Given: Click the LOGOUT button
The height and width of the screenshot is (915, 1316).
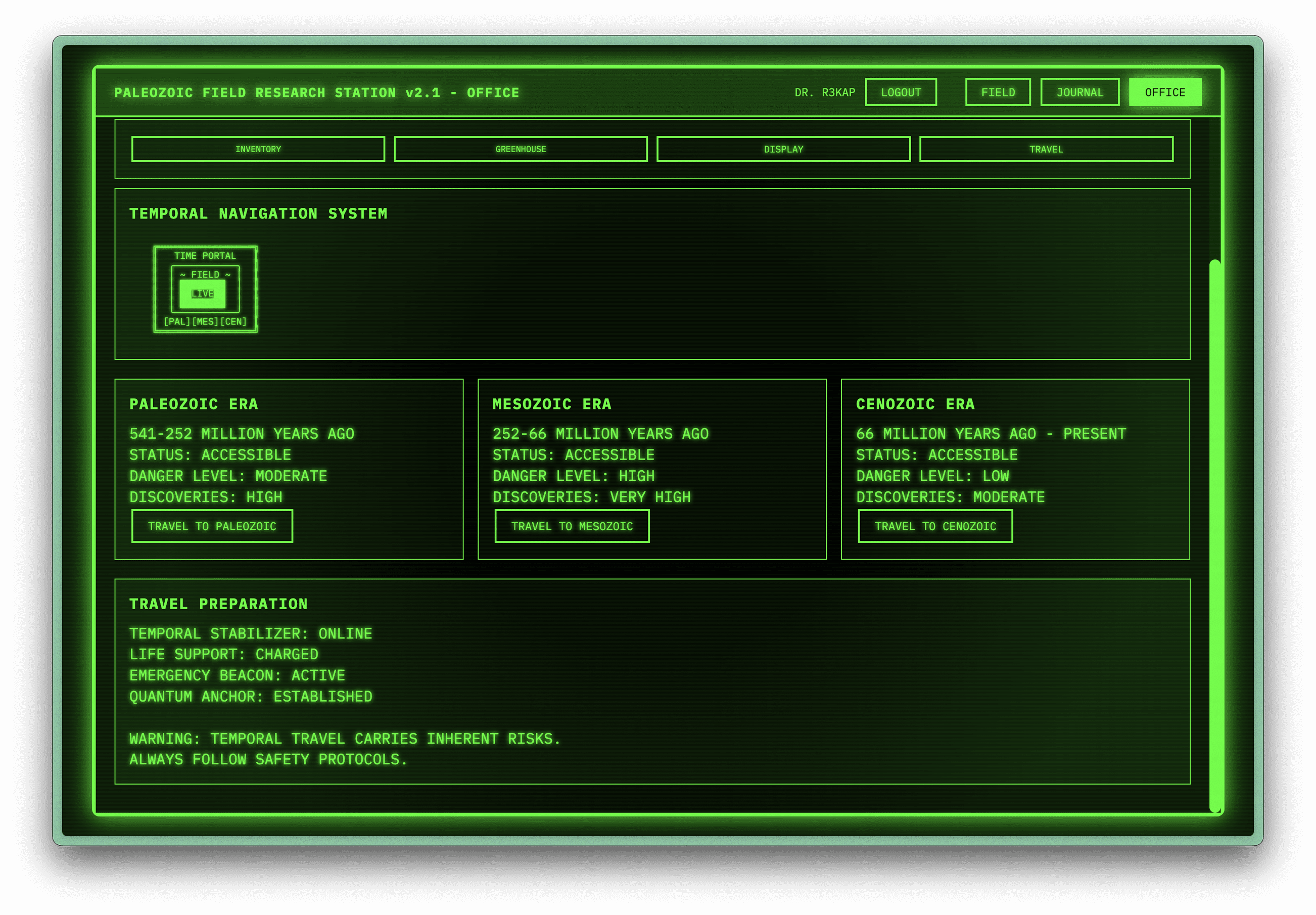Looking at the screenshot, I should click(901, 93).
